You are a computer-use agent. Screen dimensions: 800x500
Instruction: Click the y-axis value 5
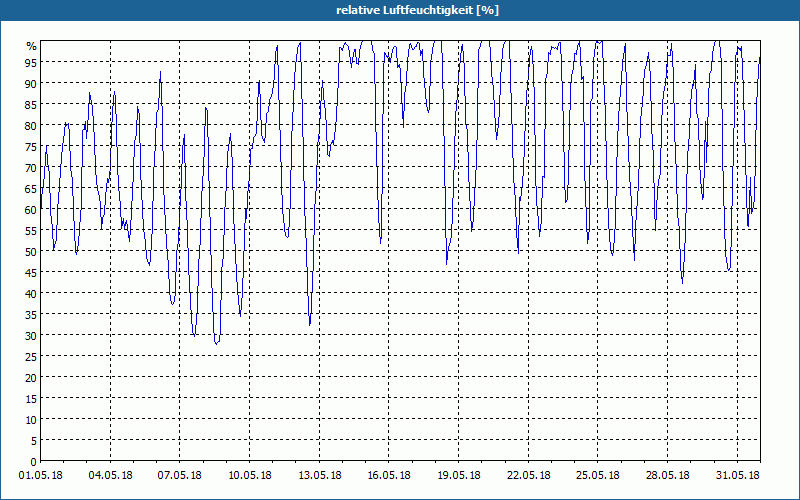click(34, 440)
